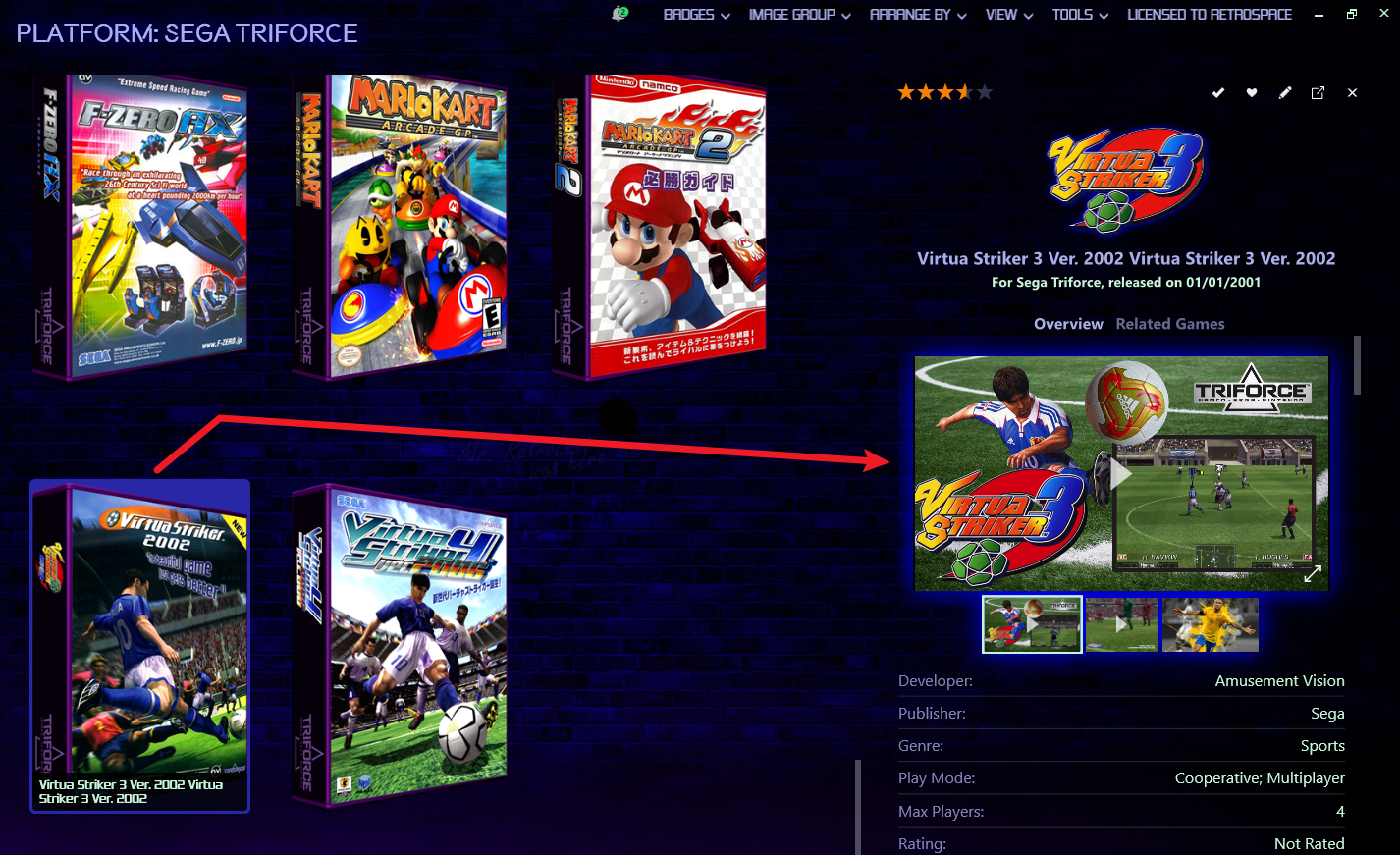The width and height of the screenshot is (1400, 855).
Task: Open the Tools menu
Action: pyautogui.click(x=1080, y=15)
